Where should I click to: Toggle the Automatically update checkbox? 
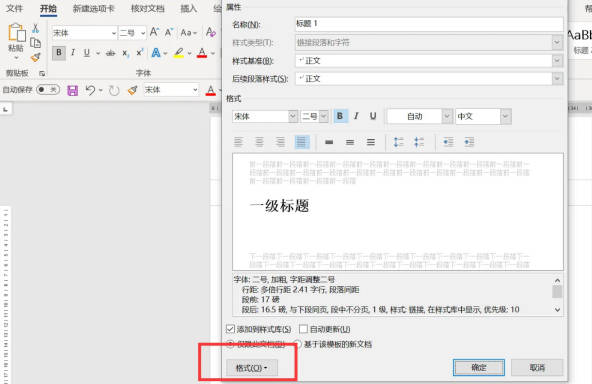303,329
